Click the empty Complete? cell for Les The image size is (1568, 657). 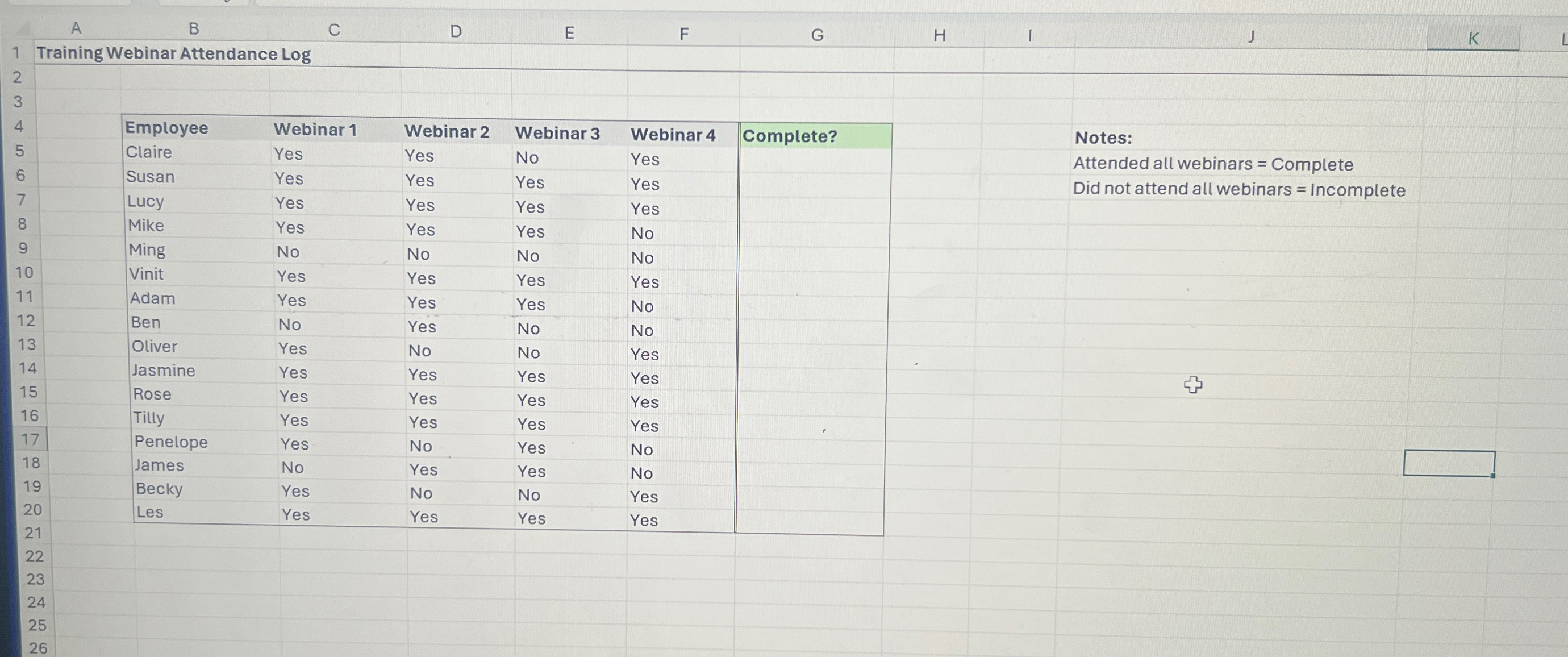[808, 522]
